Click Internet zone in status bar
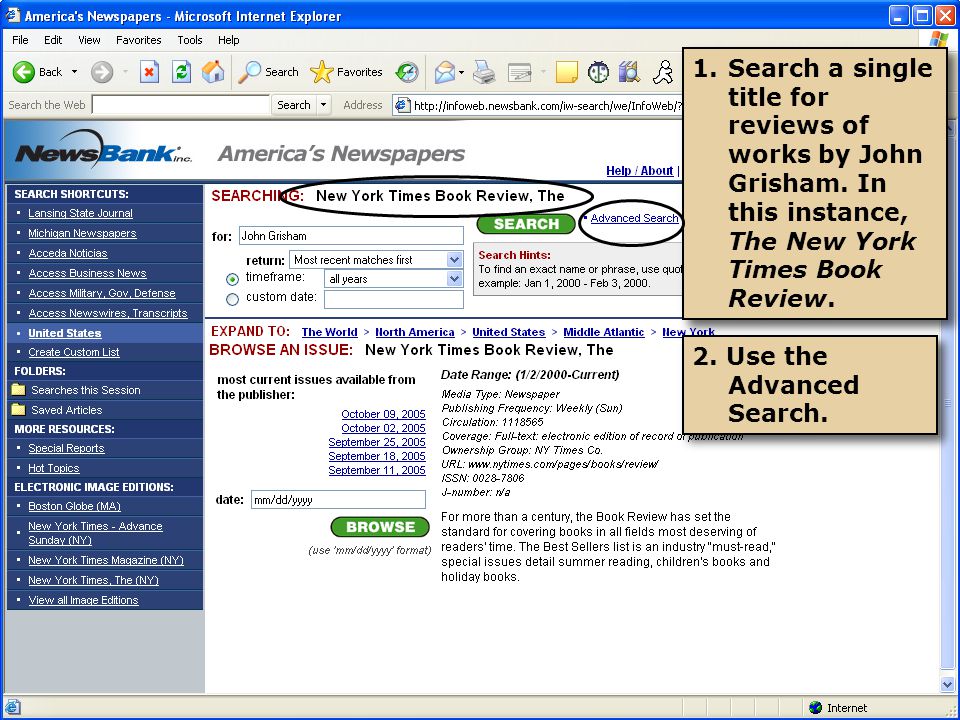The image size is (960, 720). [x=838, y=708]
